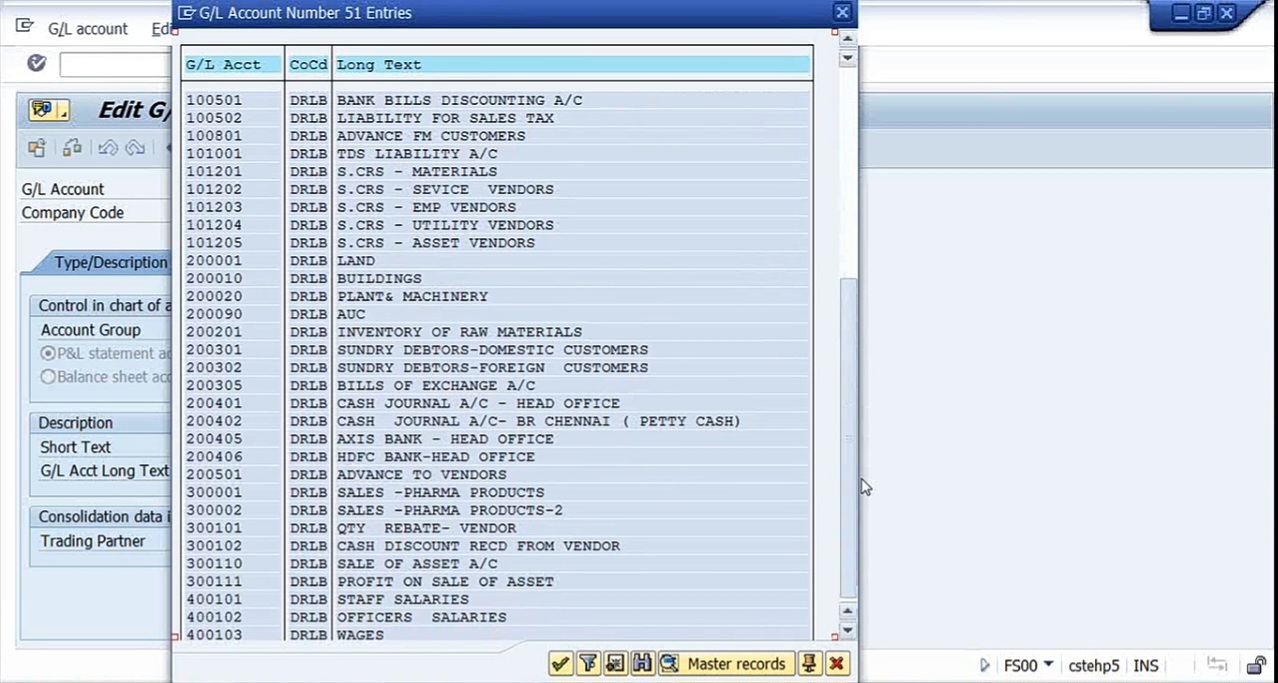
Task: Click the personal value list icon
Action: pos(615,664)
